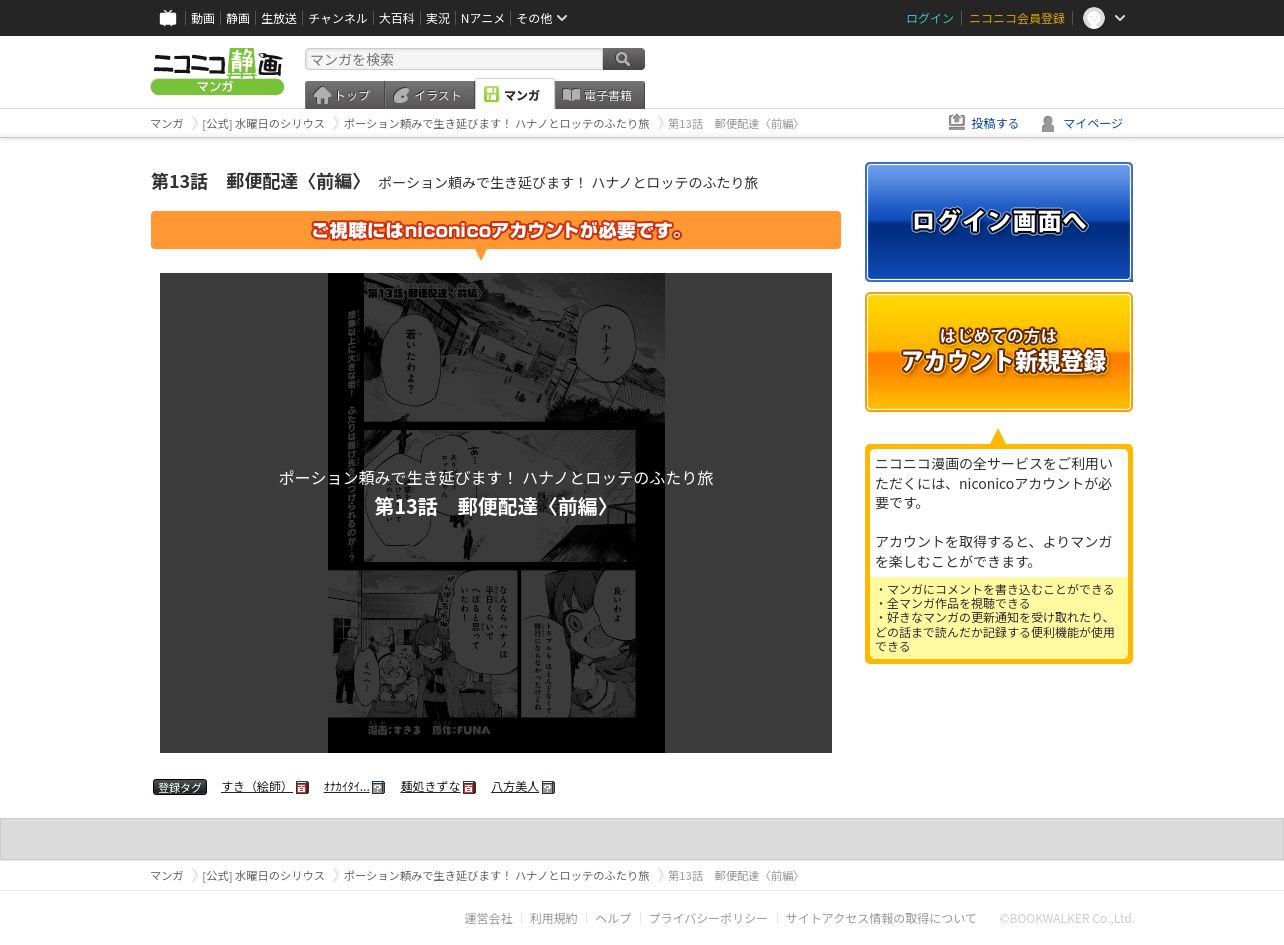
Task: Click top breadcrumb ポーション頼みで生き延びます！ series link
Action: pyautogui.click(x=497, y=123)
